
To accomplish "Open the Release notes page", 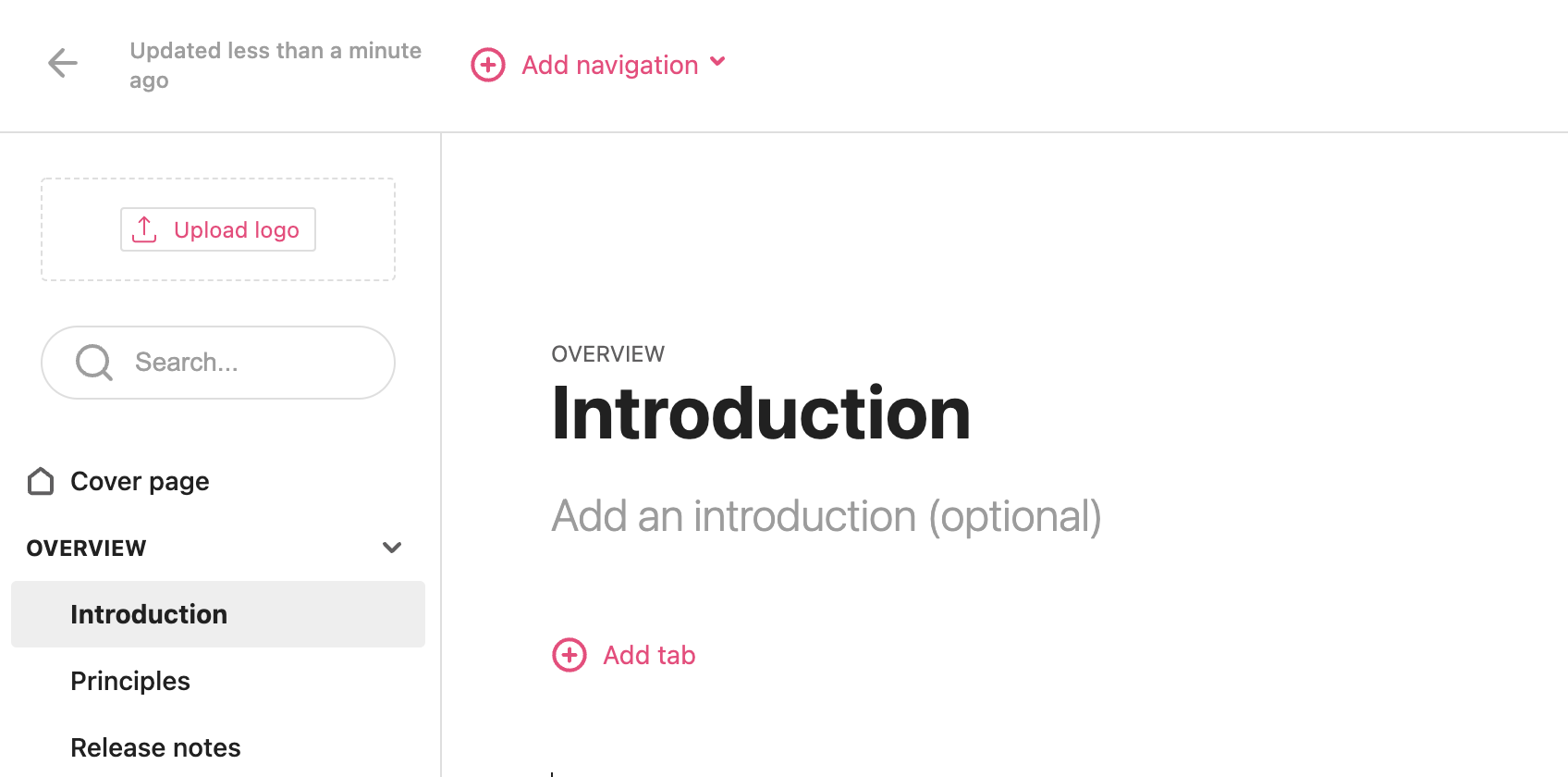I will click(x=155, y=746).
